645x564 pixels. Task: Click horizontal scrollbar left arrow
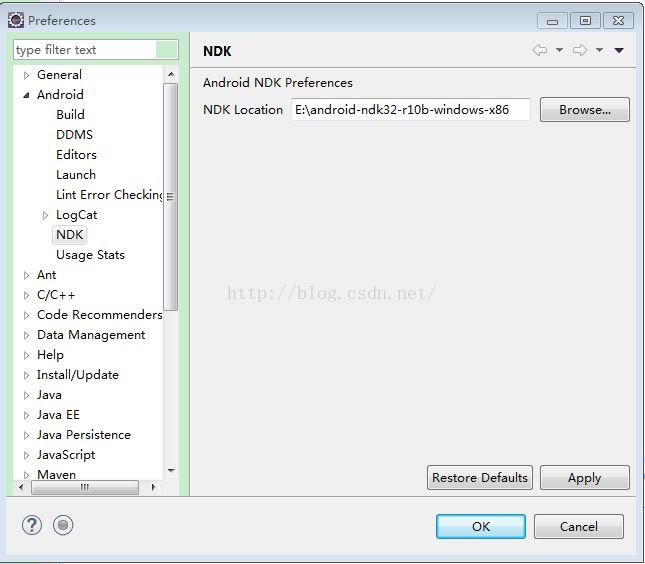coord(21,487)
